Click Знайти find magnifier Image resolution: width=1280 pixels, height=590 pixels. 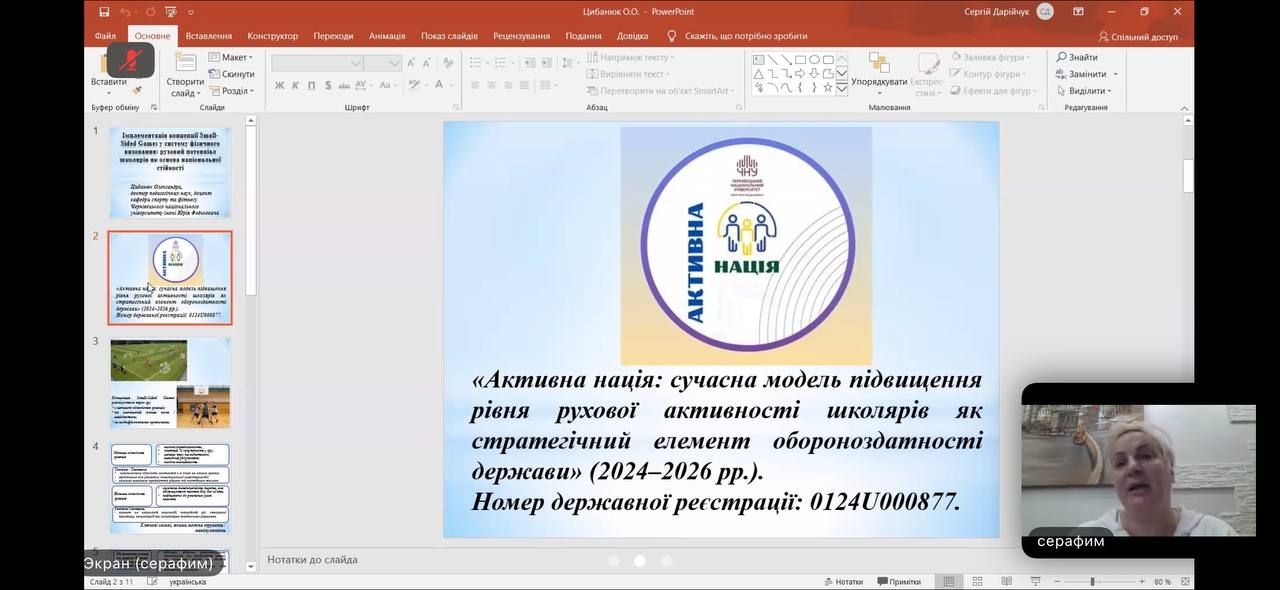pos(1076,57)
